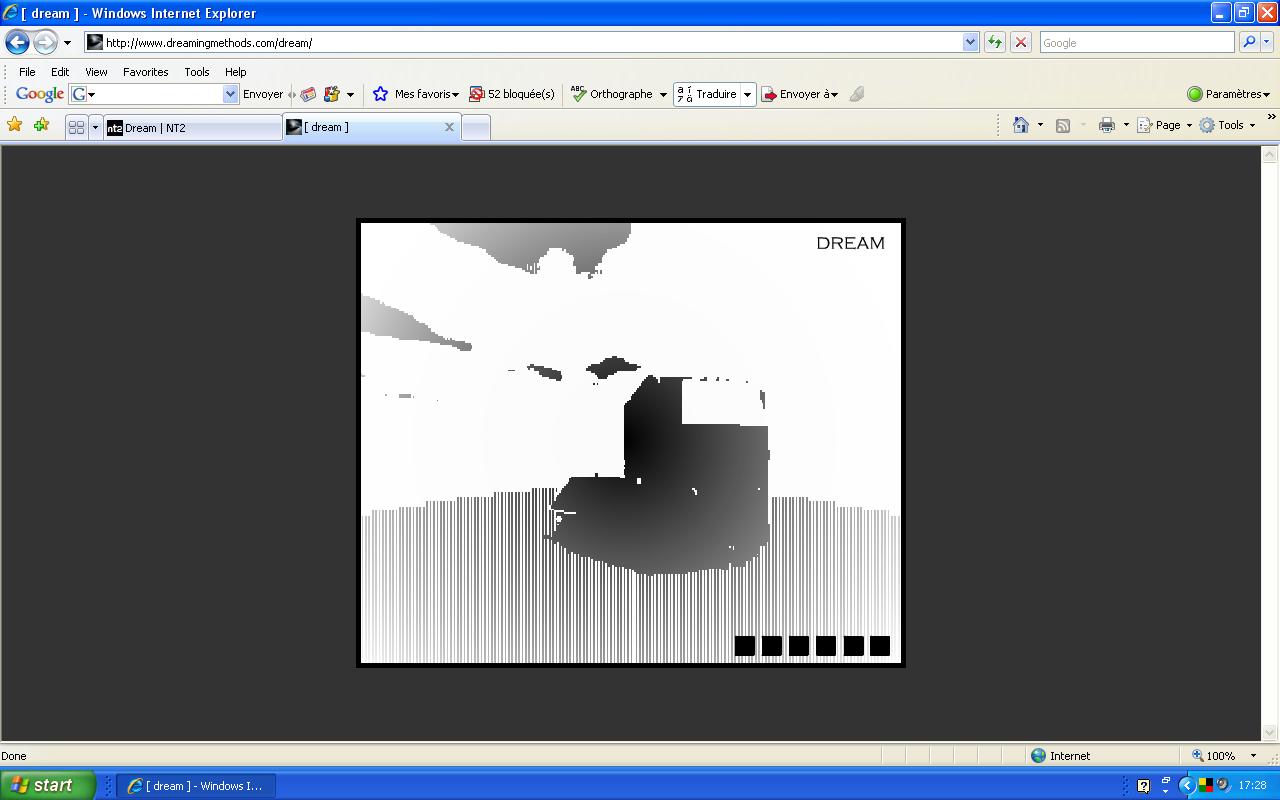Click the yellow Favorites Center star
Screen dimensions: 1280x800
click(x=15, y=125)
